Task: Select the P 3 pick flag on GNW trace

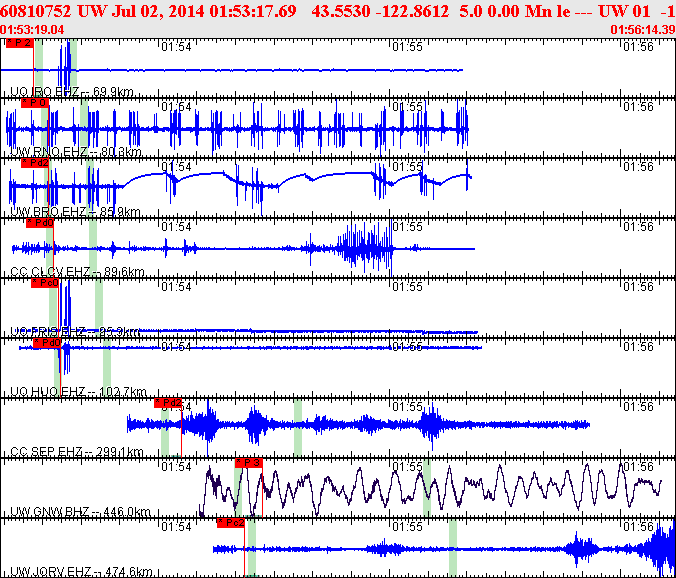Action: click(249, 463)
